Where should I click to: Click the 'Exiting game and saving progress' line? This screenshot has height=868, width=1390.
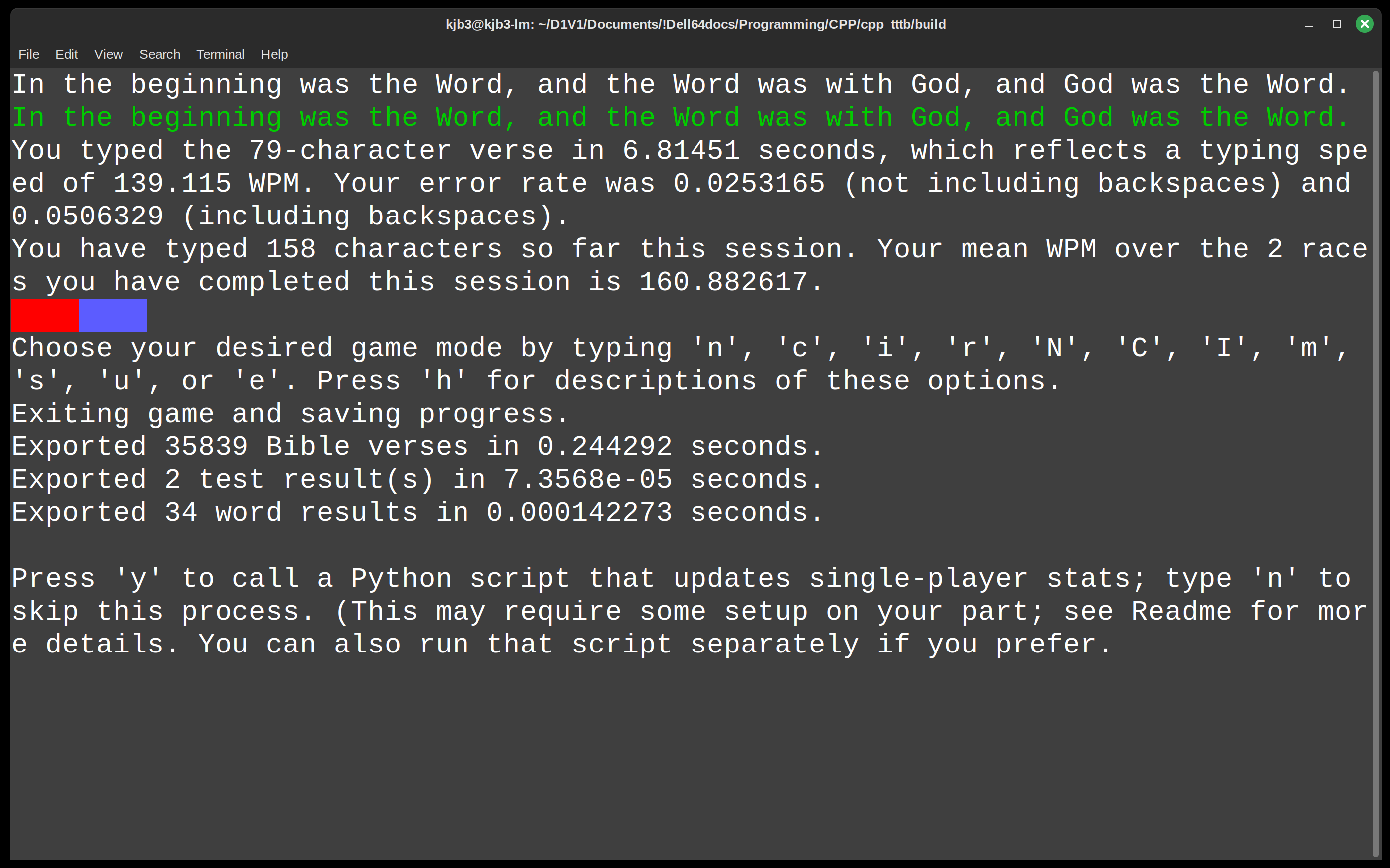point(290,415)
